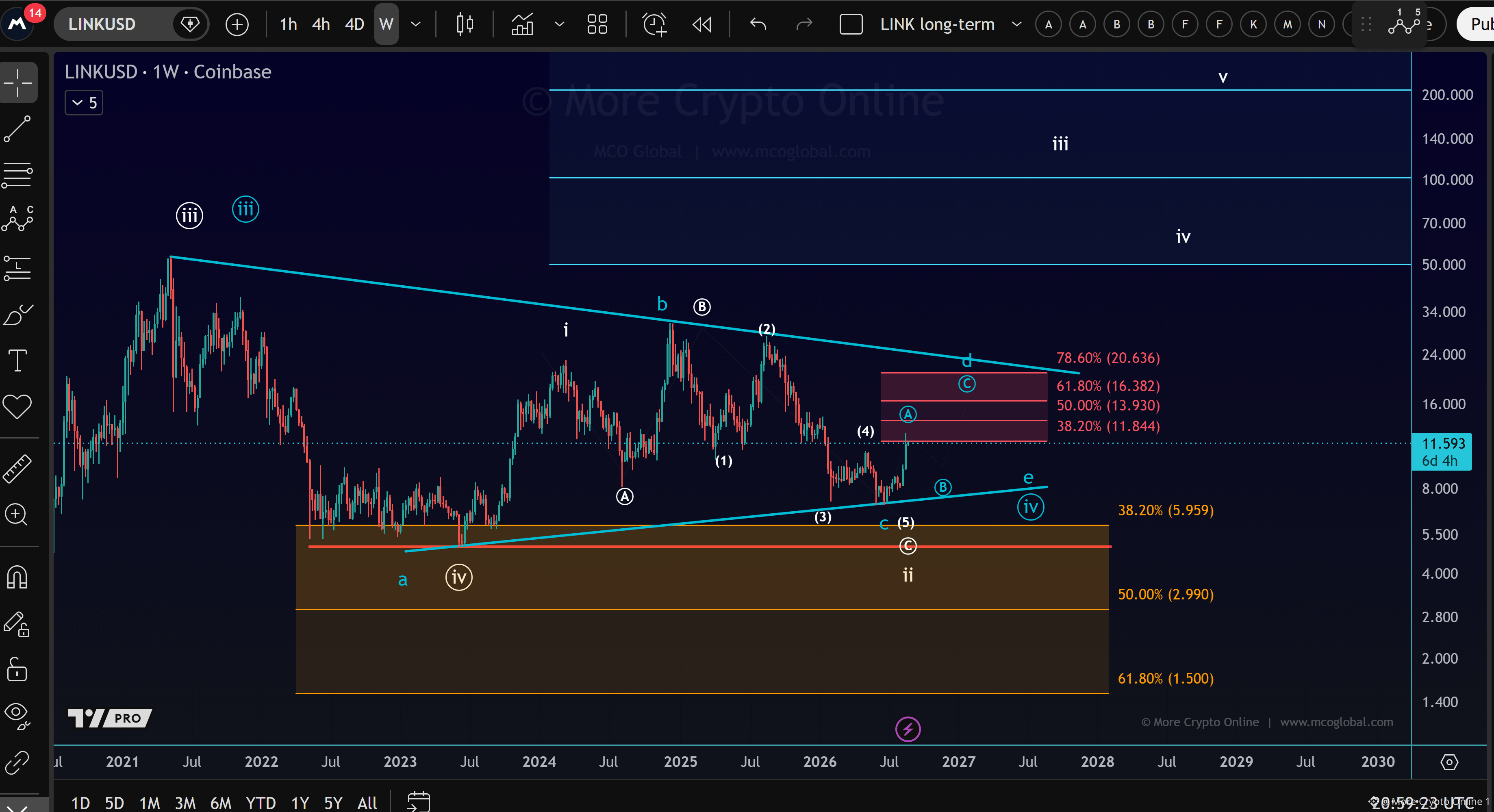
Task: Create a new price alert
Action: 655,24
